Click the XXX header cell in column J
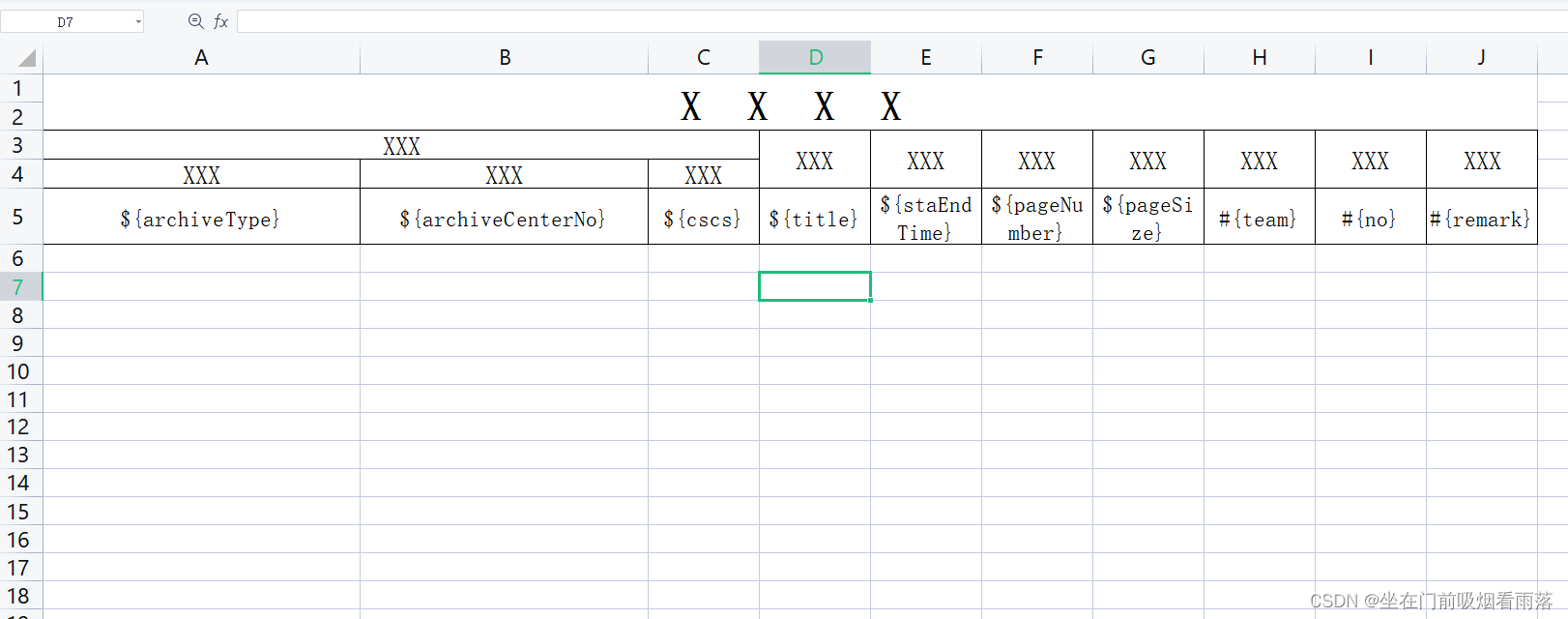The width and height of the screenshot is (1568, 619). (1482, 160)
